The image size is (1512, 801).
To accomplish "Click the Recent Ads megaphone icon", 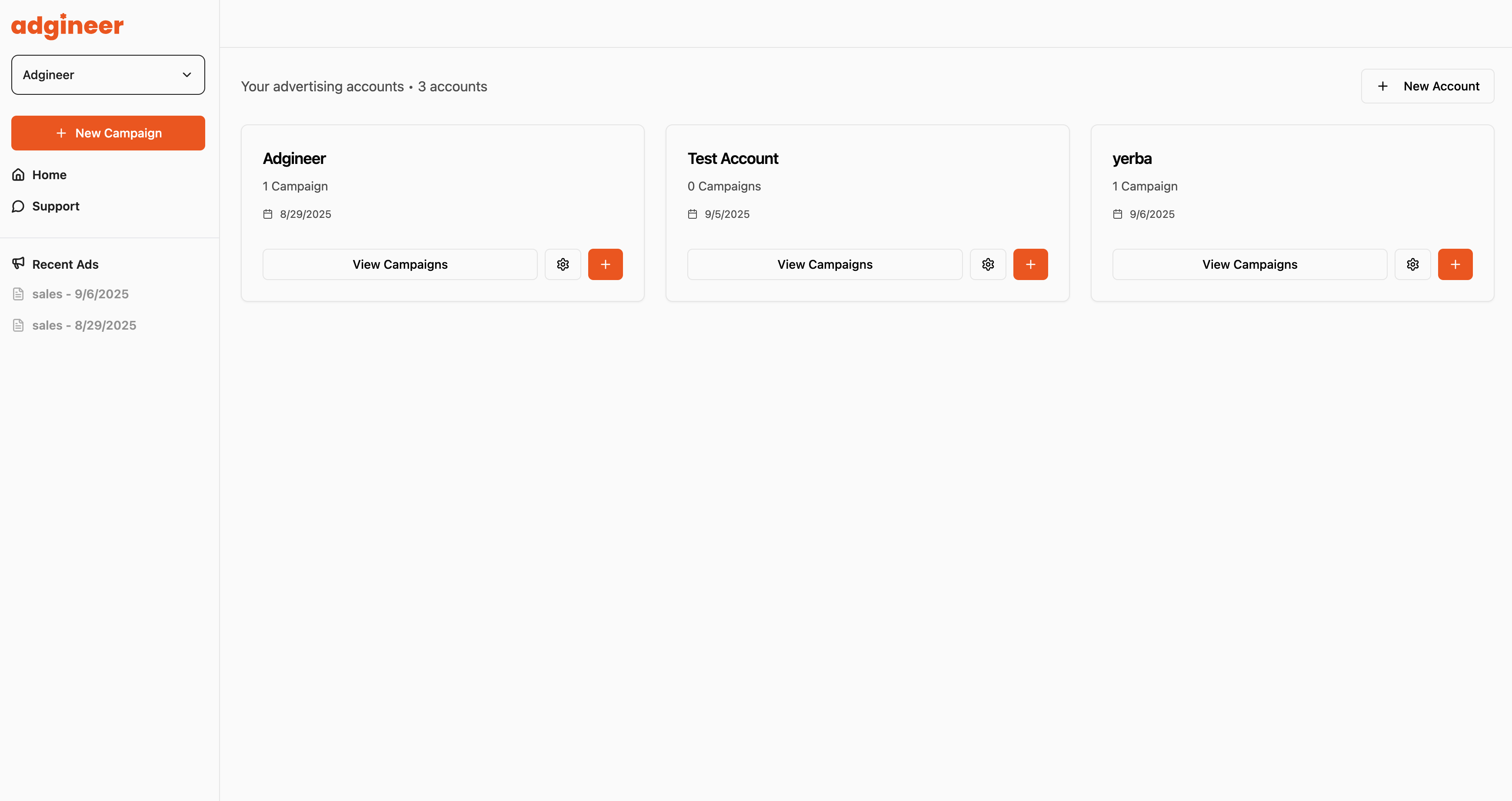I will [x=18, y=263].
